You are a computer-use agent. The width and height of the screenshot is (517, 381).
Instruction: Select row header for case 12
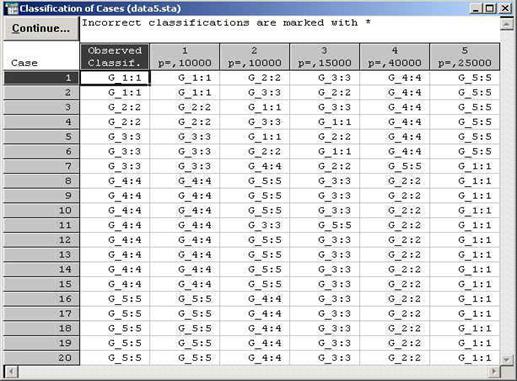[x=41, y=240]
